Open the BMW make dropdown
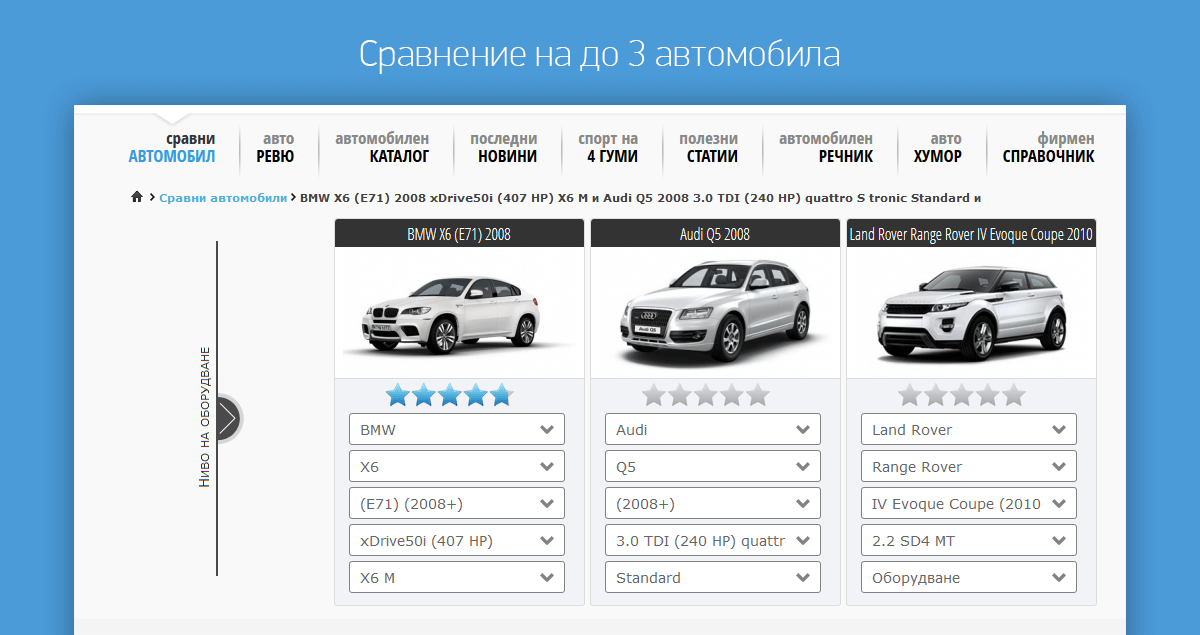1200x635 pixels. (456, 429)
